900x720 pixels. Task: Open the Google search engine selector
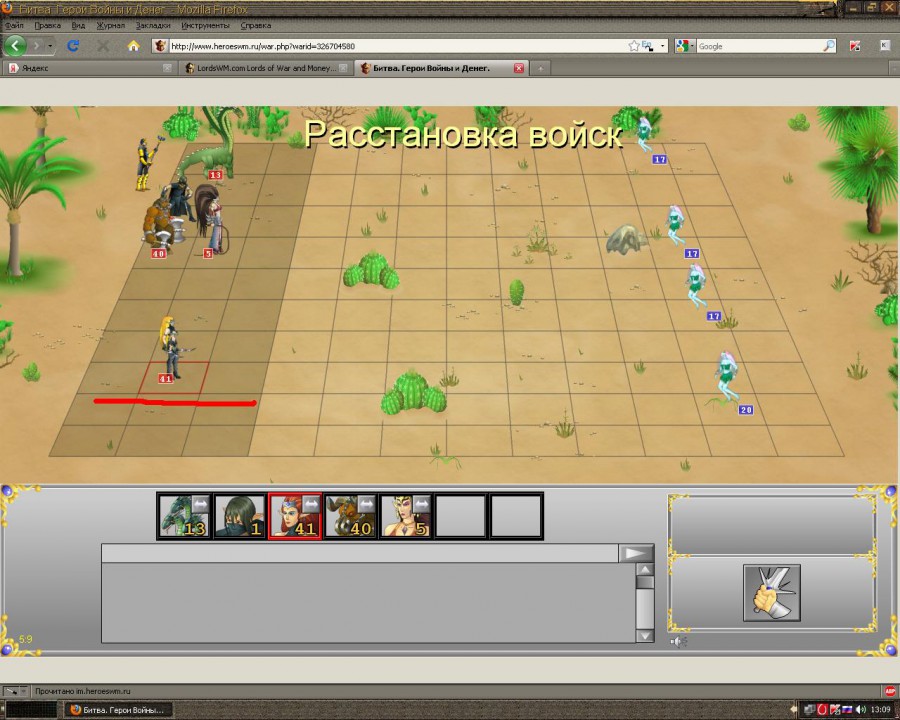[x=684, y=46]
